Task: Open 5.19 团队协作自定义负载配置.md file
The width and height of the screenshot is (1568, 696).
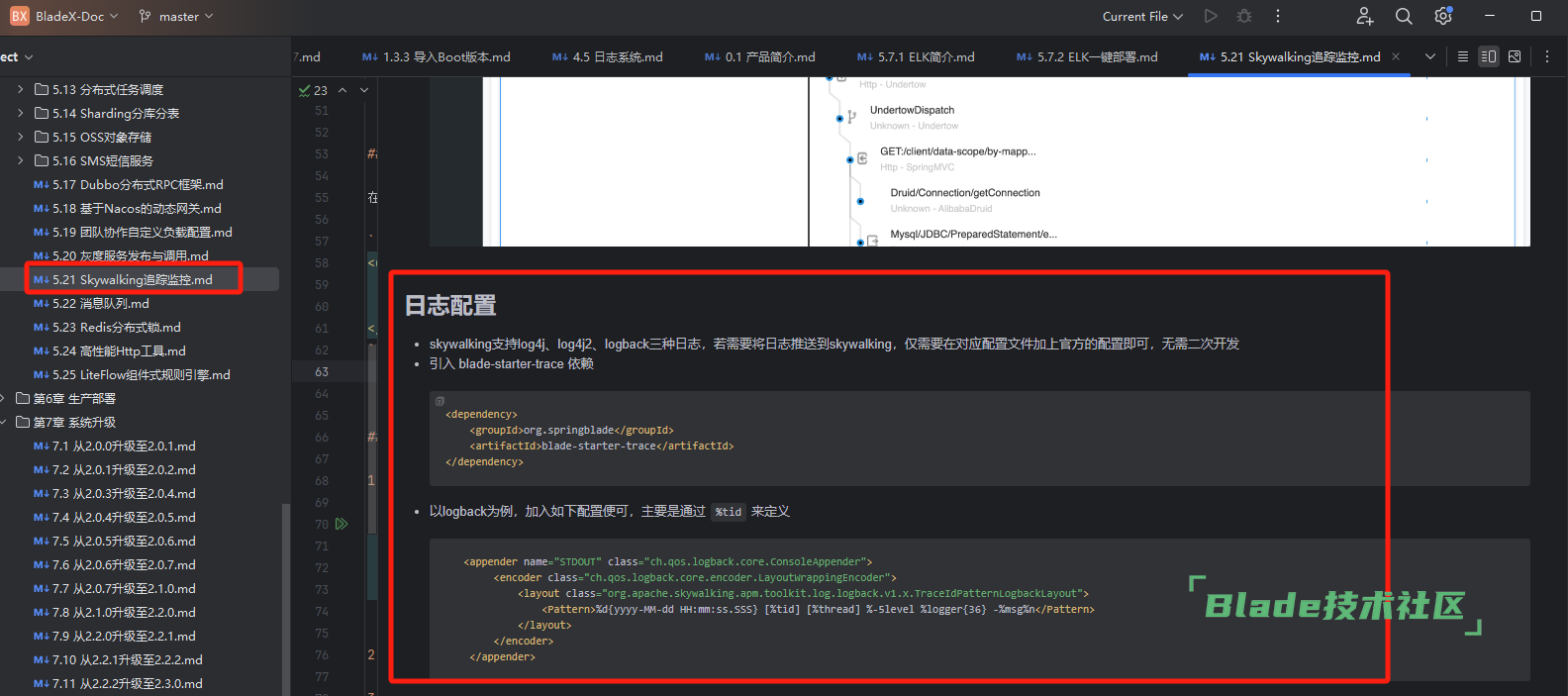Action: tap(133, 232)
